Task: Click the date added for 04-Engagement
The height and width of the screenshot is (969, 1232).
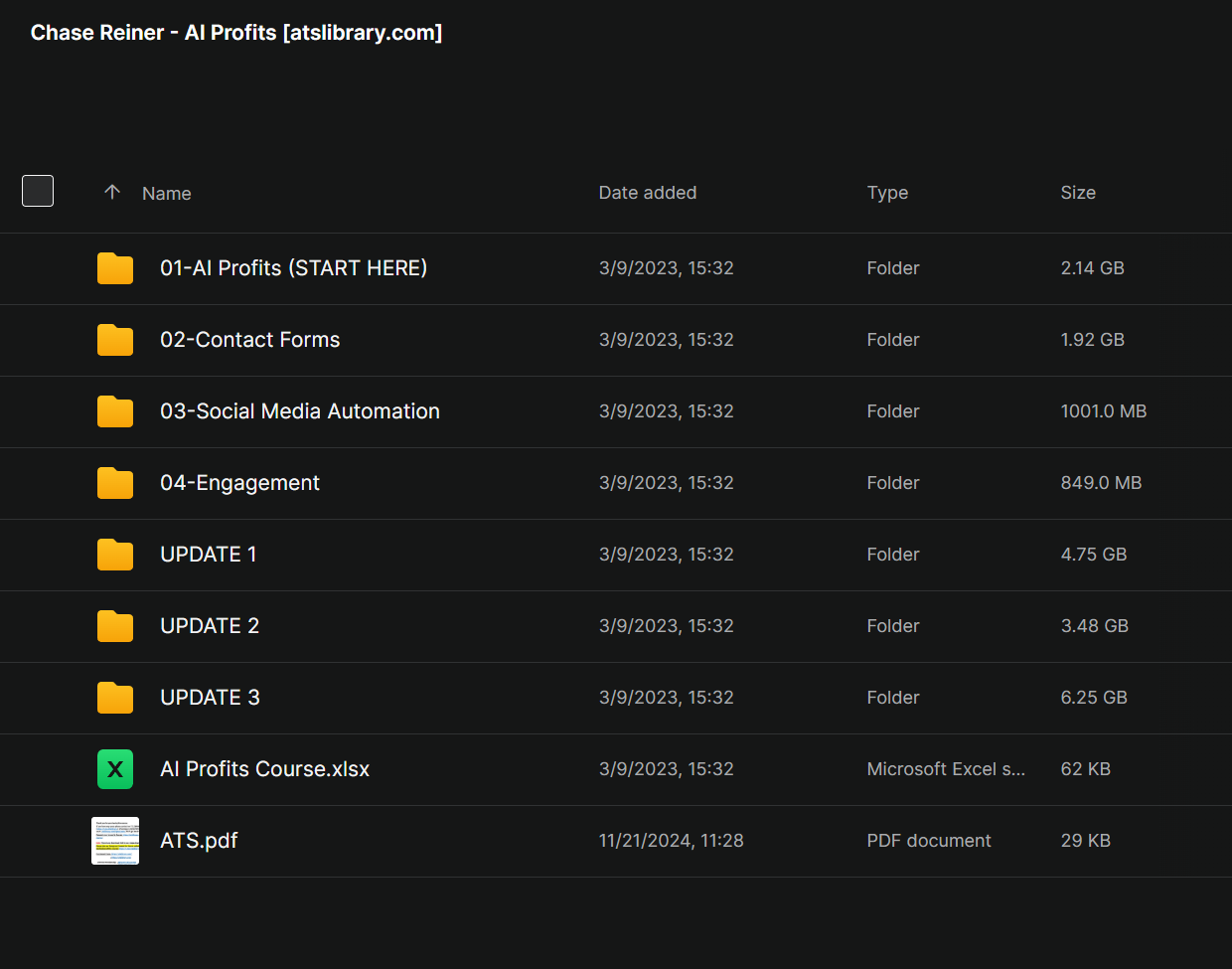Action: [x=667, y=483]
